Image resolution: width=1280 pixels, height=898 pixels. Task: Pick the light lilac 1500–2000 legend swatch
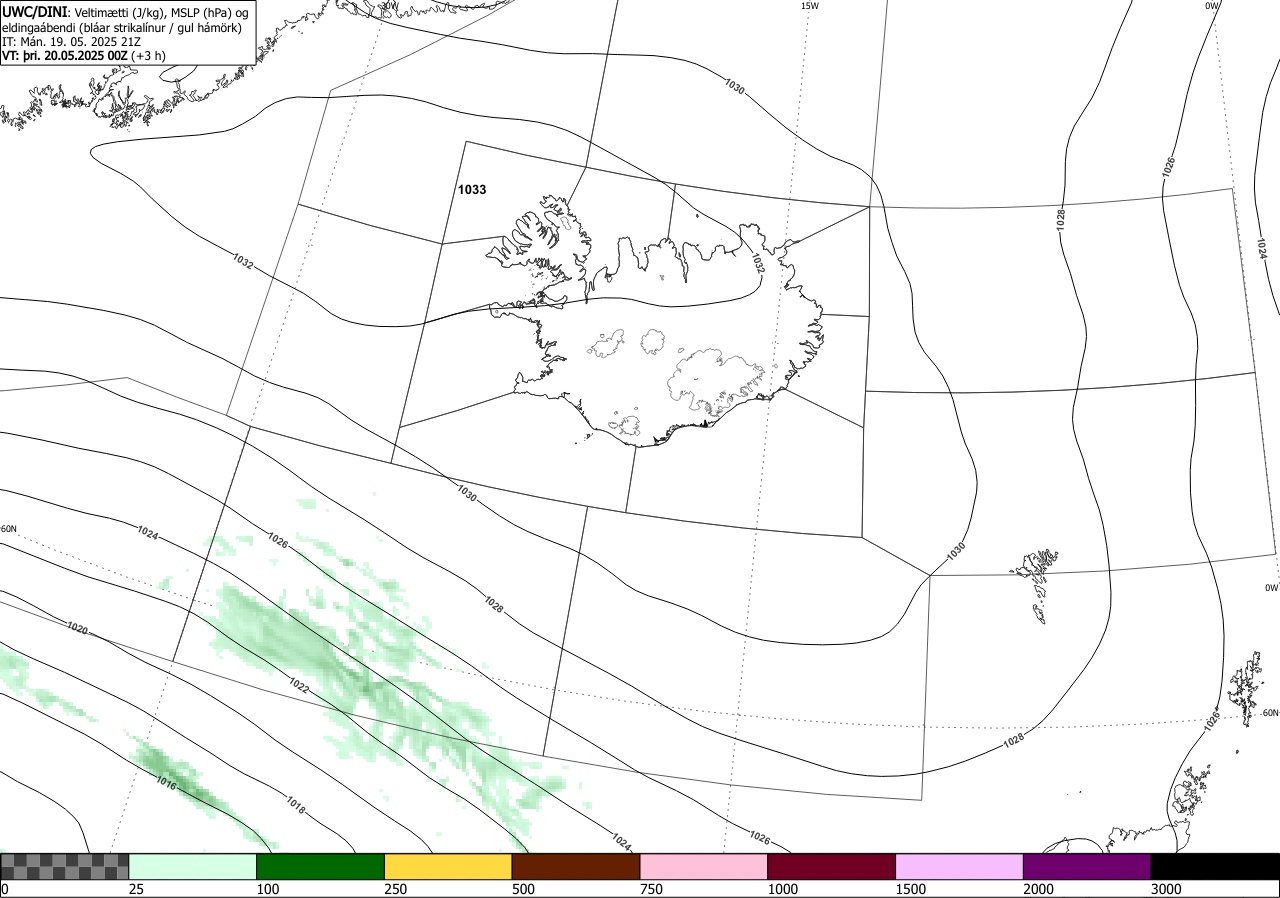point(959,866)
